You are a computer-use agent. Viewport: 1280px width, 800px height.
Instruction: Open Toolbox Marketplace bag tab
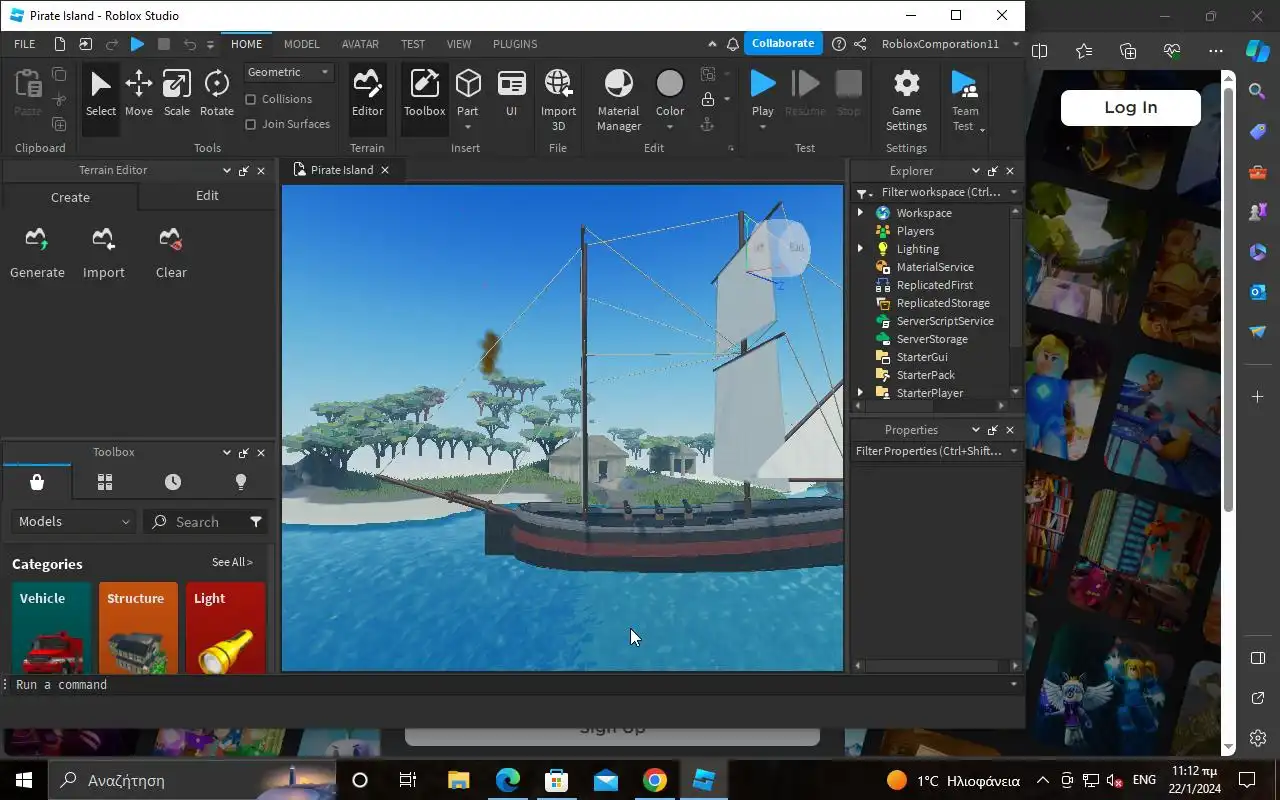click(37, 482)
